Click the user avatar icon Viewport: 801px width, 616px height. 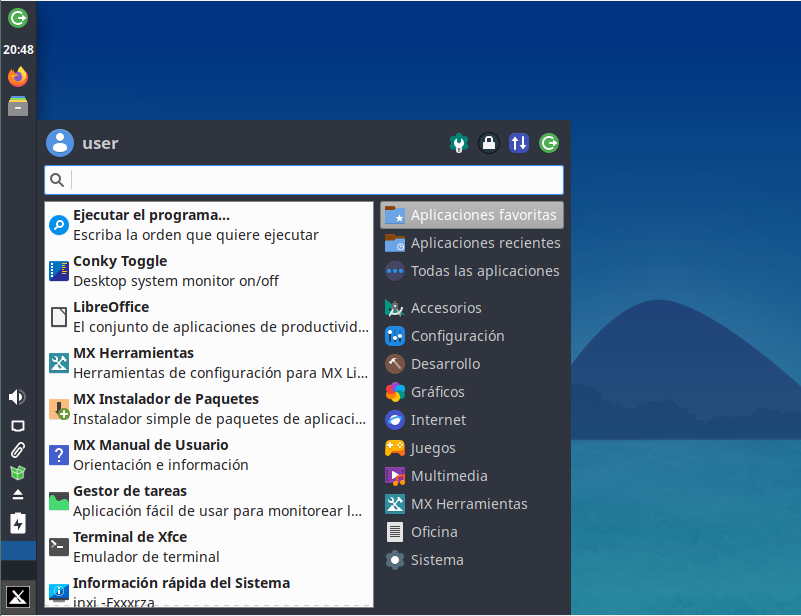coord(60,143)
